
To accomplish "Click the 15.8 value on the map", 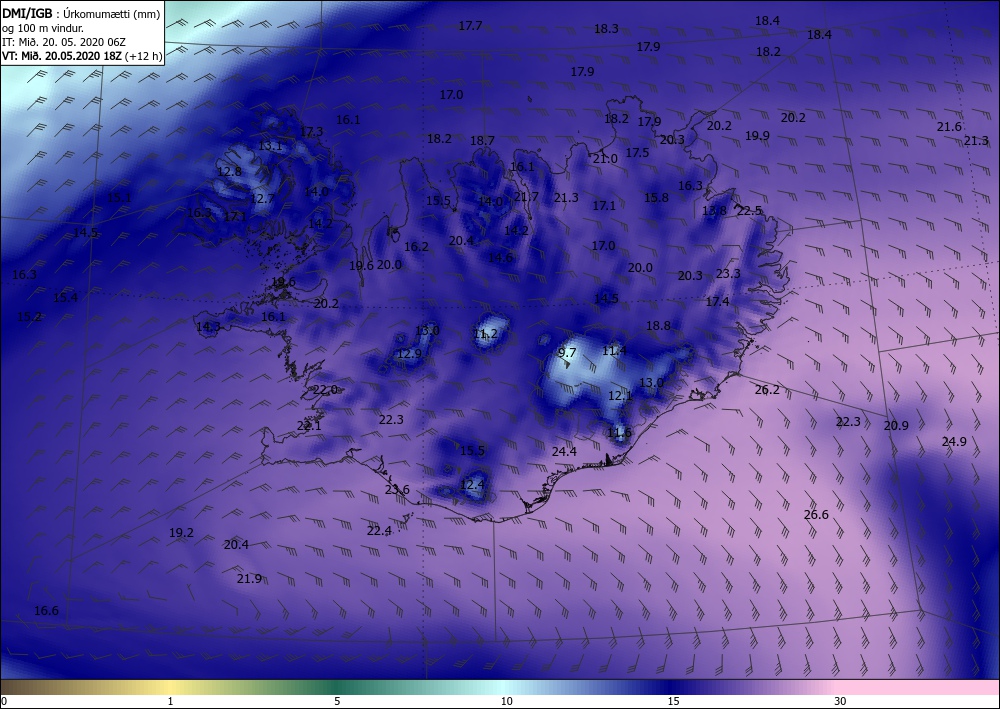I will coord(656,198).
